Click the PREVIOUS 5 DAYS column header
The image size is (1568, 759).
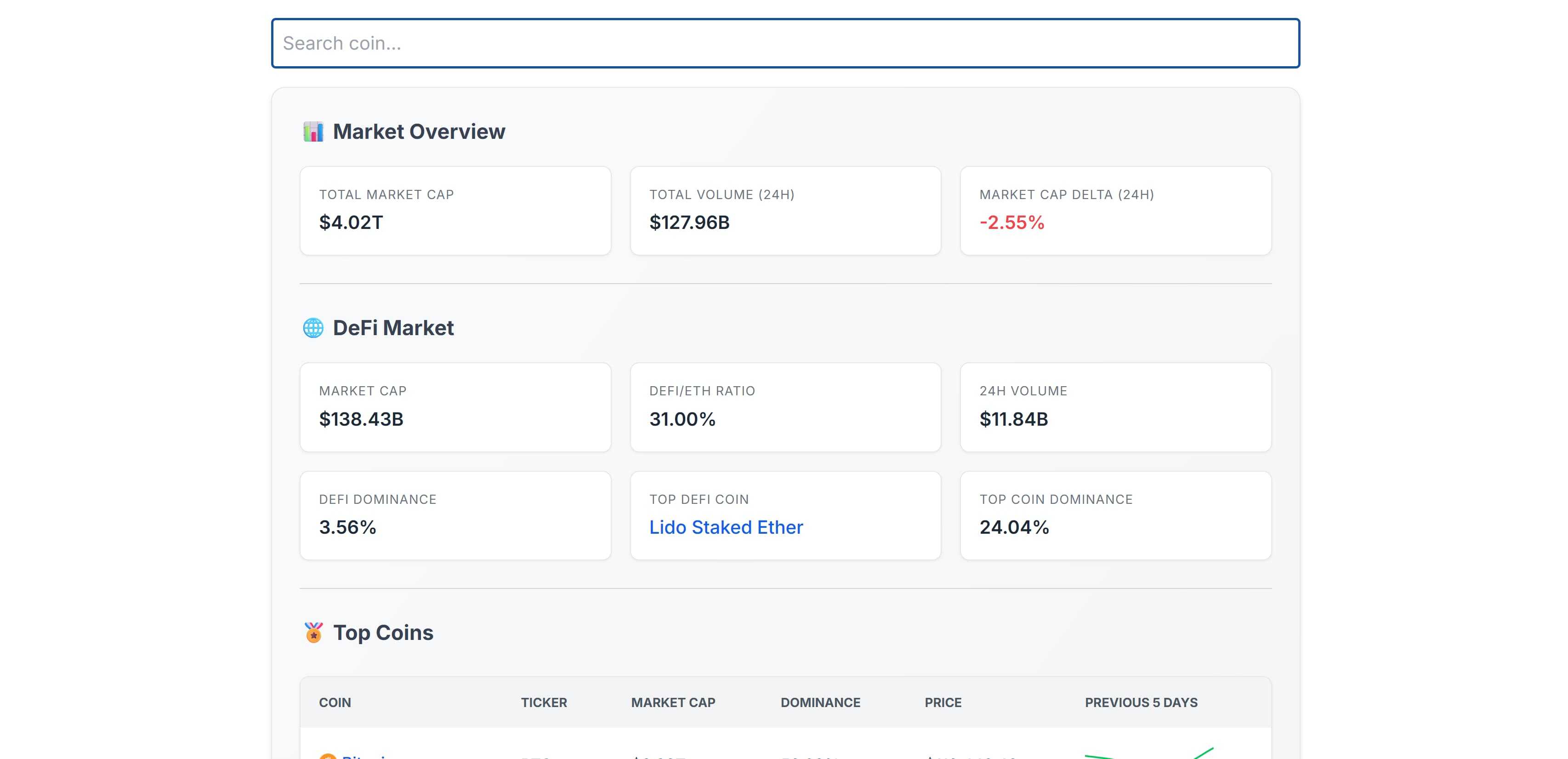point(1141,702)
